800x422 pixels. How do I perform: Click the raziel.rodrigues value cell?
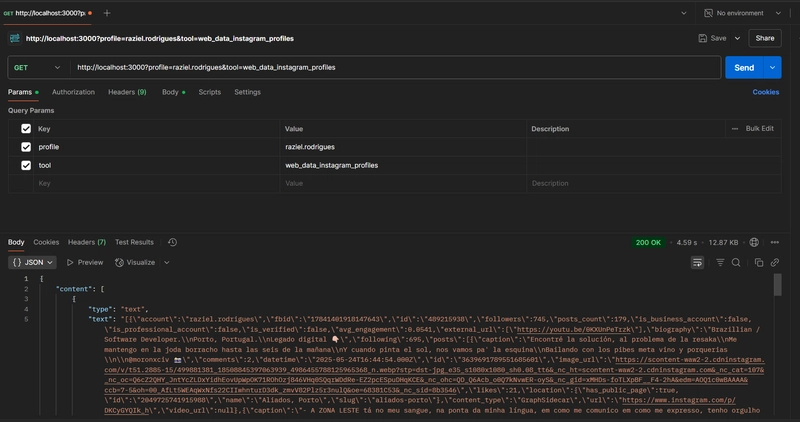[403, 147]
